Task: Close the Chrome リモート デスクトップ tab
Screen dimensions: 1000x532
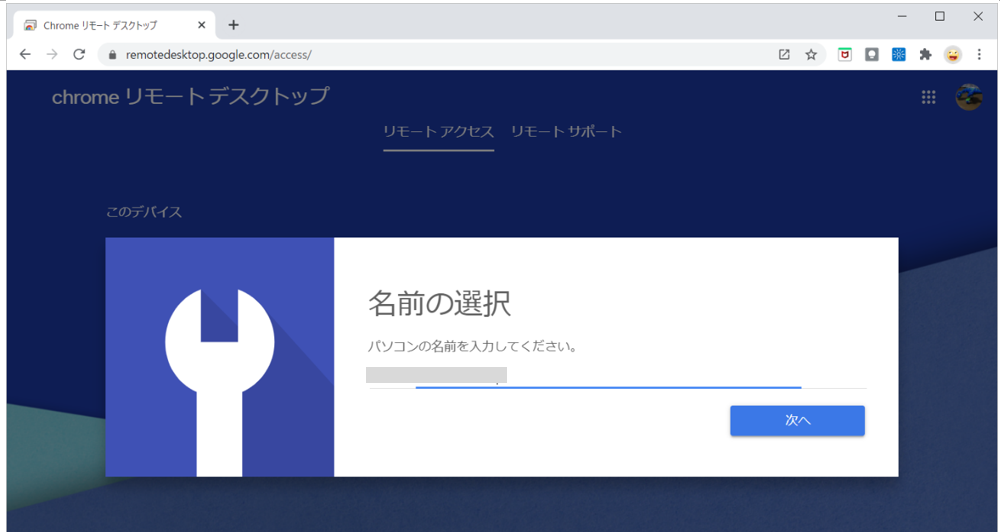Action: tap(202, 25)
